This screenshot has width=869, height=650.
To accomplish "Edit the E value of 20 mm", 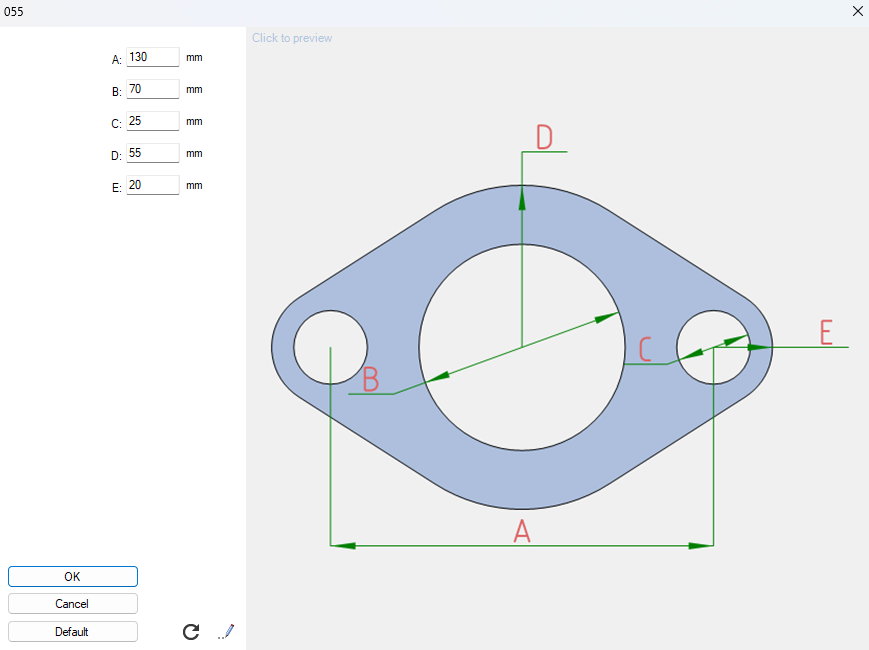I will pos(151,185).
